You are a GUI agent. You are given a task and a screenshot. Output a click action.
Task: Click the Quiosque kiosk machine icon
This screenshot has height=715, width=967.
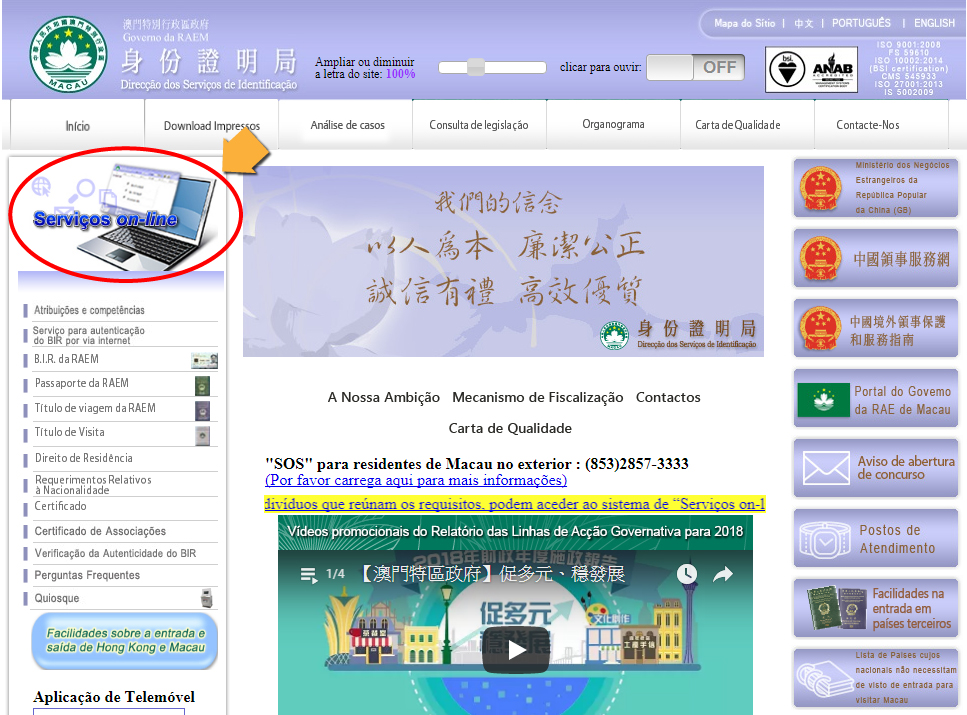tap(206, 598)
